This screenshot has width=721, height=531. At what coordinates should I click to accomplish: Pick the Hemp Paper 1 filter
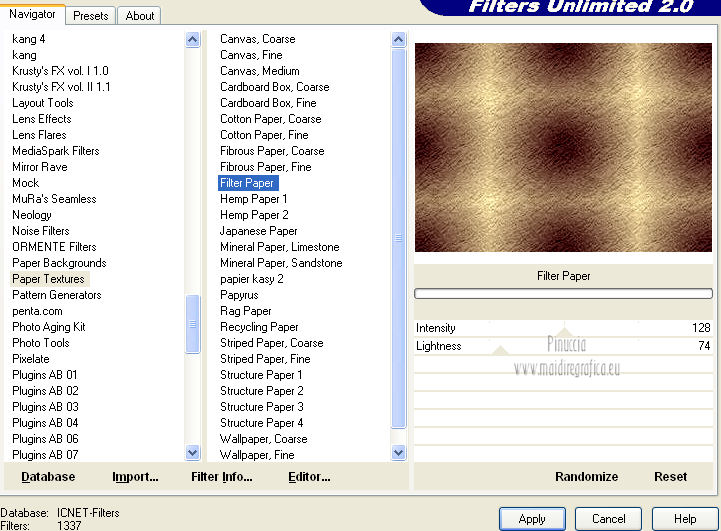(253, 199)
